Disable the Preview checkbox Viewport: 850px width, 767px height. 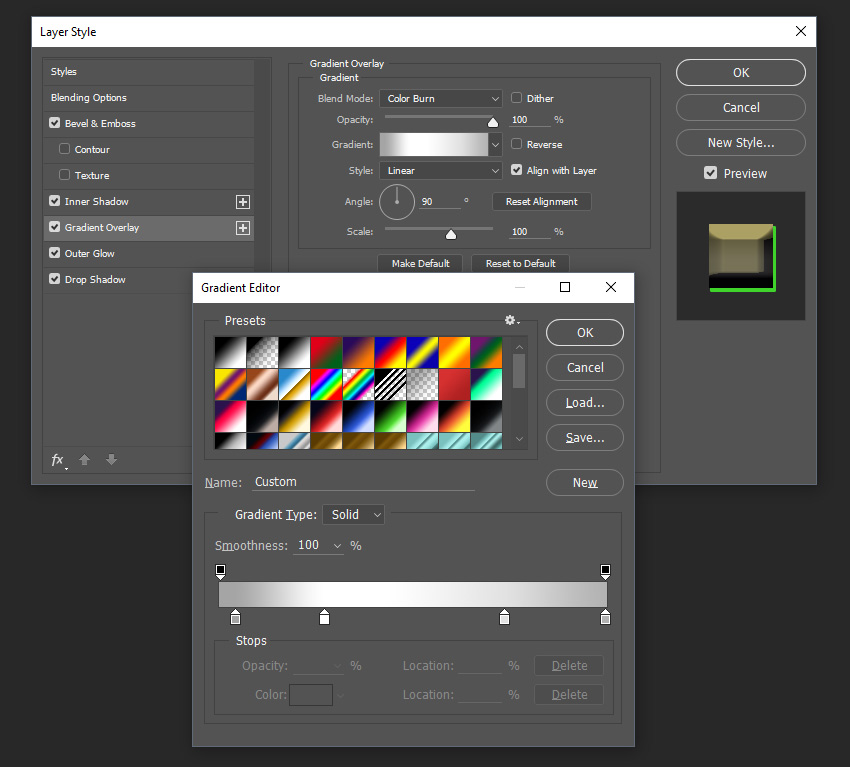[x=710, y=173]
